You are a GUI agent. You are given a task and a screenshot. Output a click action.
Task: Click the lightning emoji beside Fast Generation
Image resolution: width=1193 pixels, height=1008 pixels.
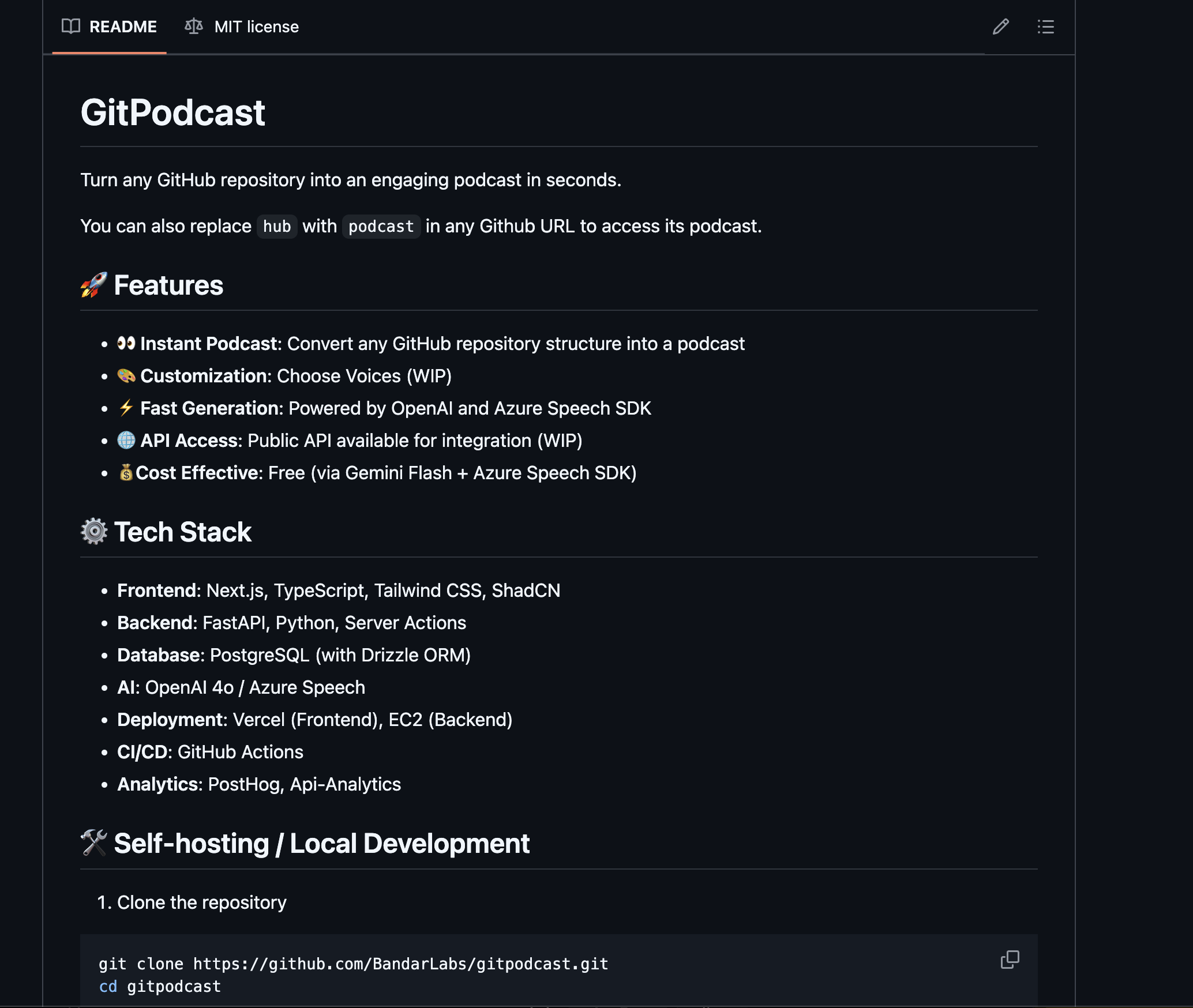coord(126,408)
